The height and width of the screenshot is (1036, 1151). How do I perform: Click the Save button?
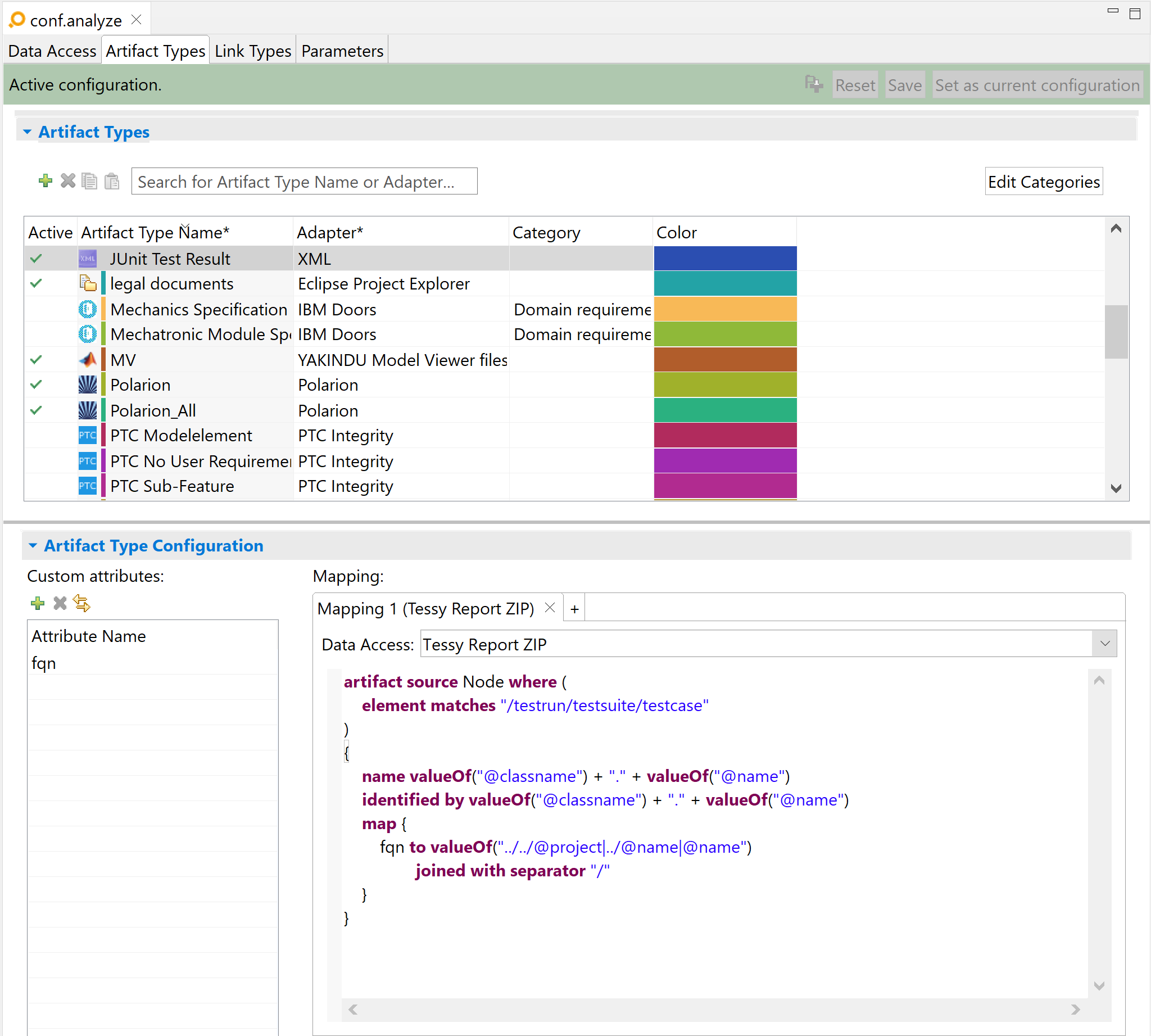pyautogui.click(x=904, y=85)
